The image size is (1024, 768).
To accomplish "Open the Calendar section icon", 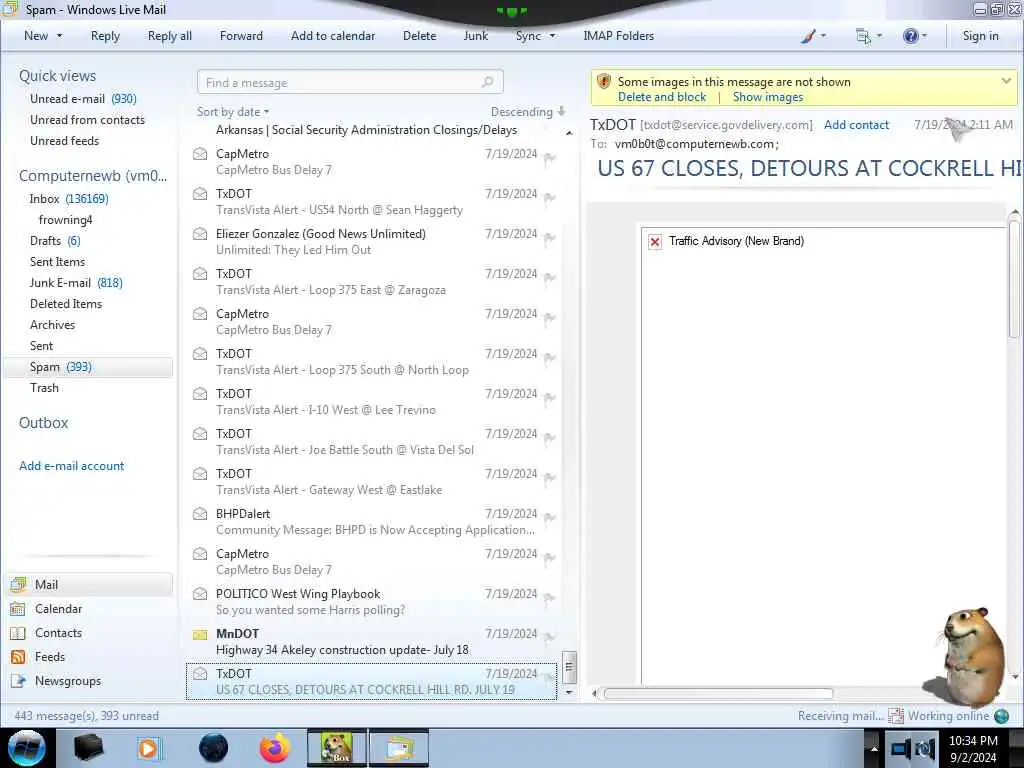I will coord(18,609).
